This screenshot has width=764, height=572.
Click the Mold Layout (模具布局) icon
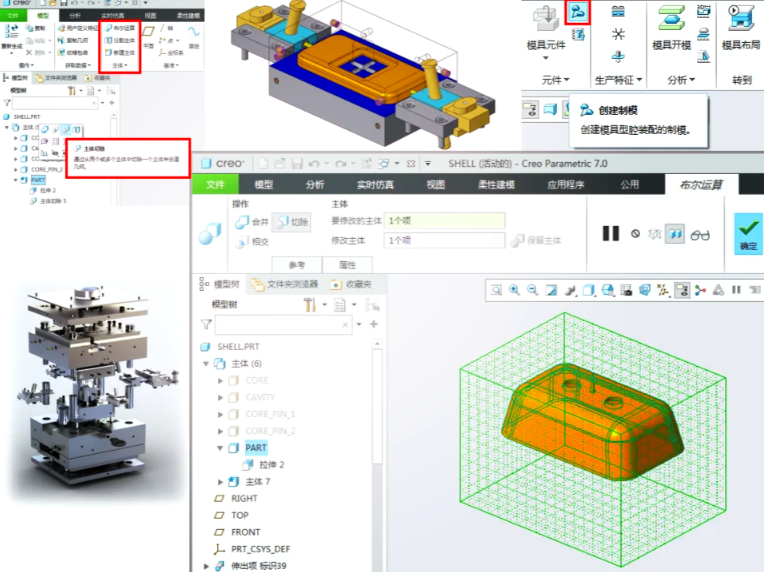coord(741,19)
